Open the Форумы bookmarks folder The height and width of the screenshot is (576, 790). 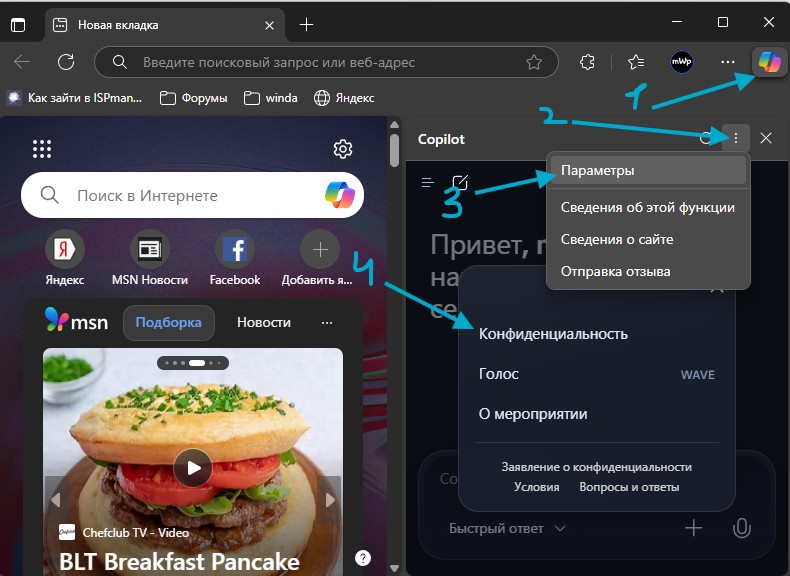[x=193, y=98]
